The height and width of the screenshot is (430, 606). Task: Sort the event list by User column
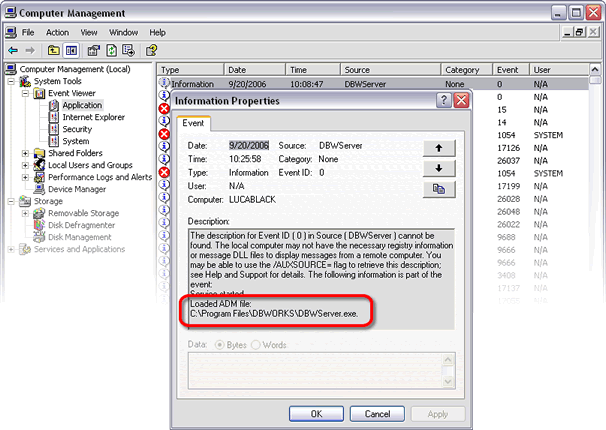pyautogui.click(x=559, y=70)
